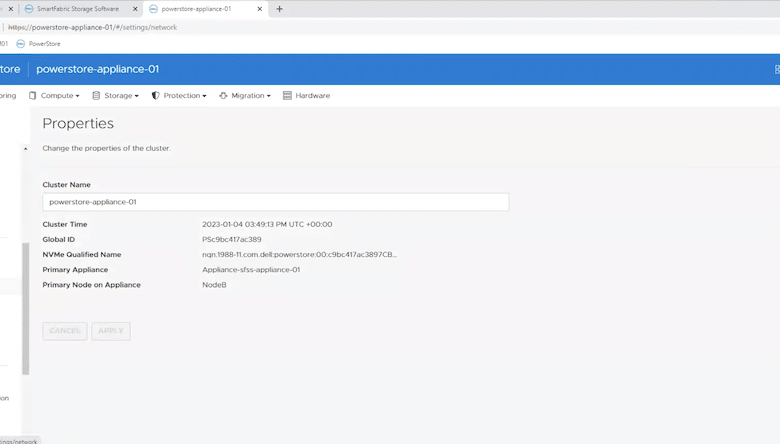Close the SmartFabric Storage Software tab
This screenshot has height=444, width=780.
[135, 9]
